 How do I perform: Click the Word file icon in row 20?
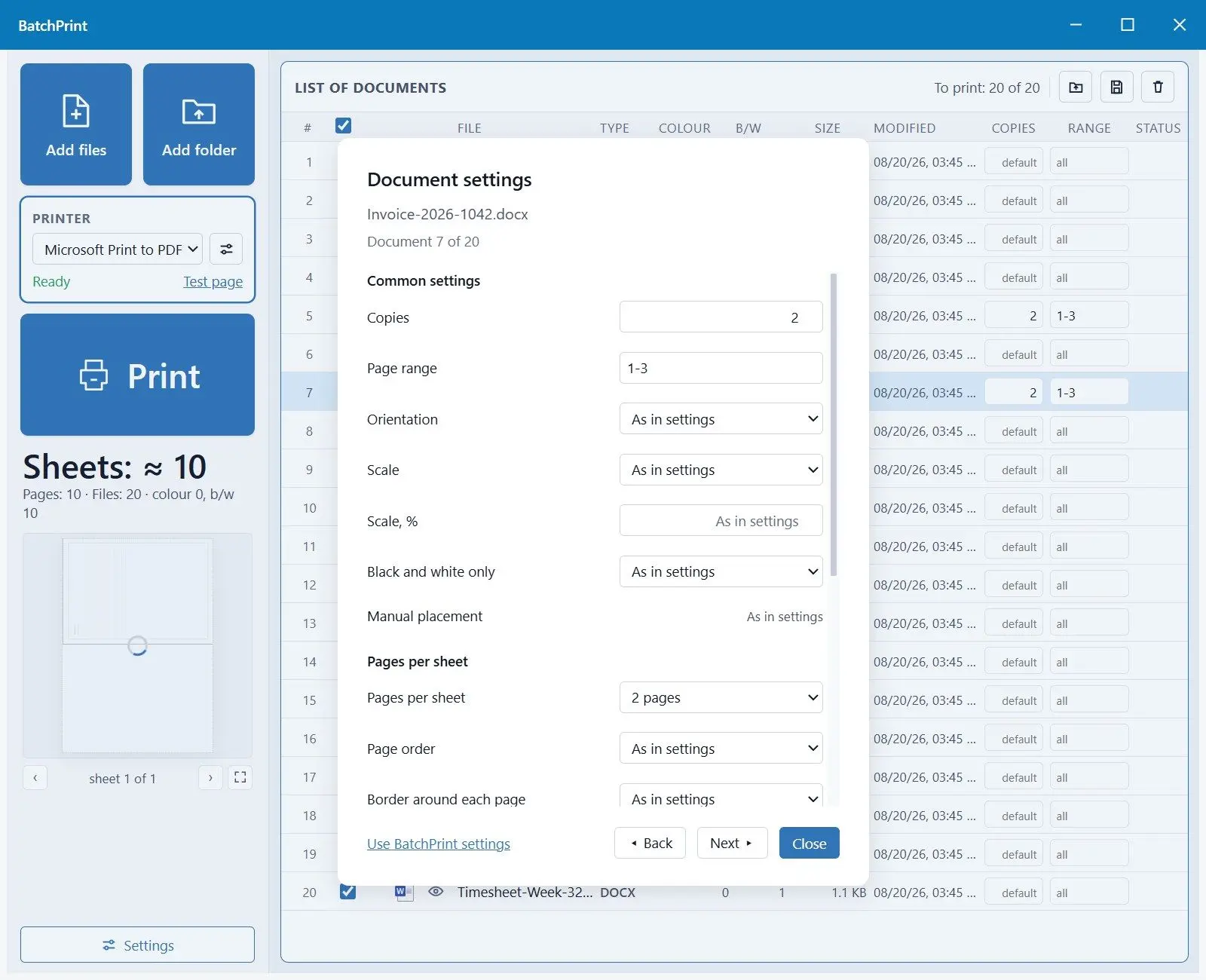pyautogui.click(x=404, y=893)
